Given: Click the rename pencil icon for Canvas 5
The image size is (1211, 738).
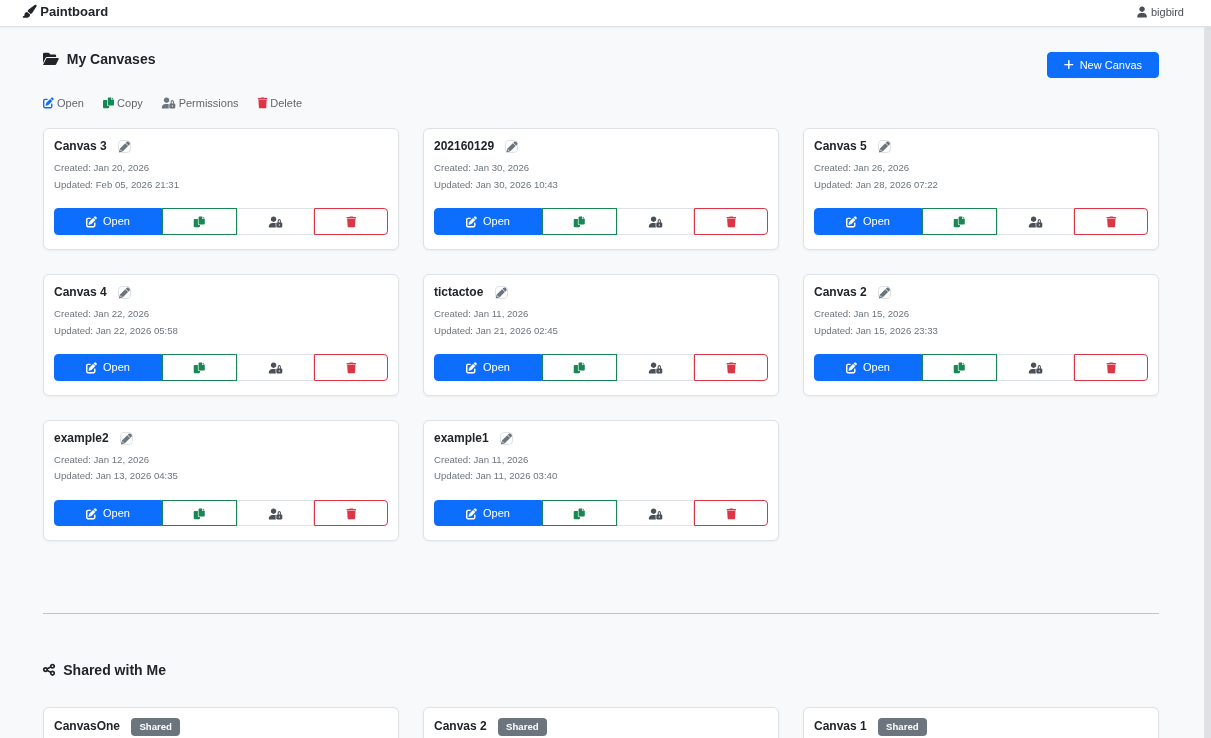Looking at the screenshot, I should pyautogui.click(x=884, y=146).
